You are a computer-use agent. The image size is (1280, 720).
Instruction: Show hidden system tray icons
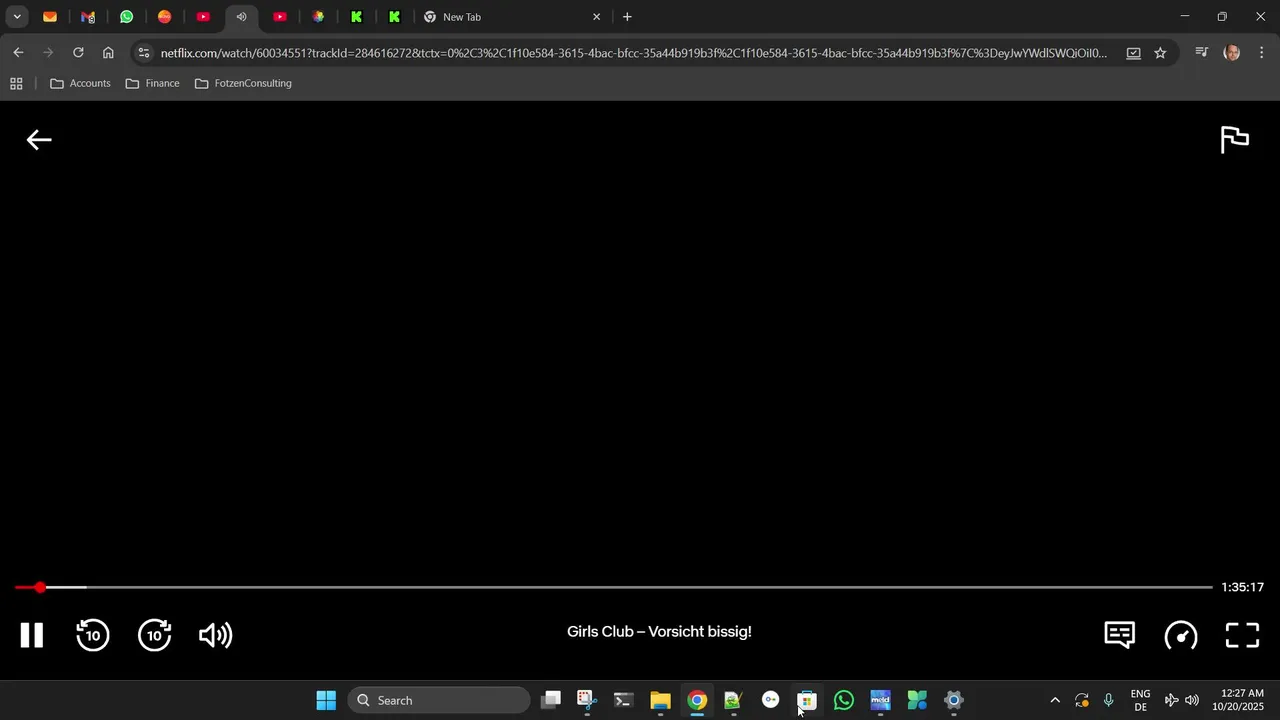[1054, 700]
